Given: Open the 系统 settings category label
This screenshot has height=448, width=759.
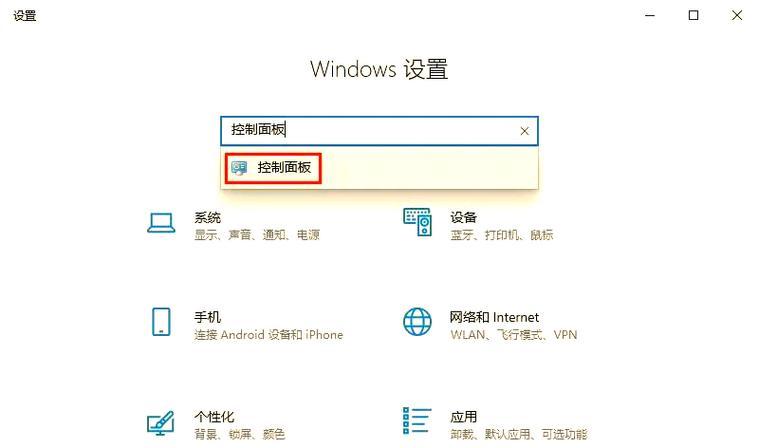Looking at the screenshot, I should [208, 217].
